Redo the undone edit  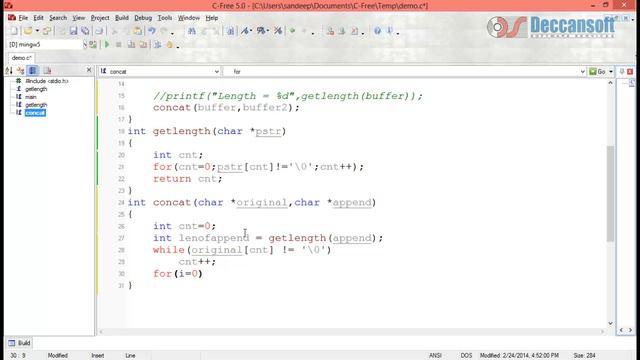pyautogui.click(x=164, y=31)
